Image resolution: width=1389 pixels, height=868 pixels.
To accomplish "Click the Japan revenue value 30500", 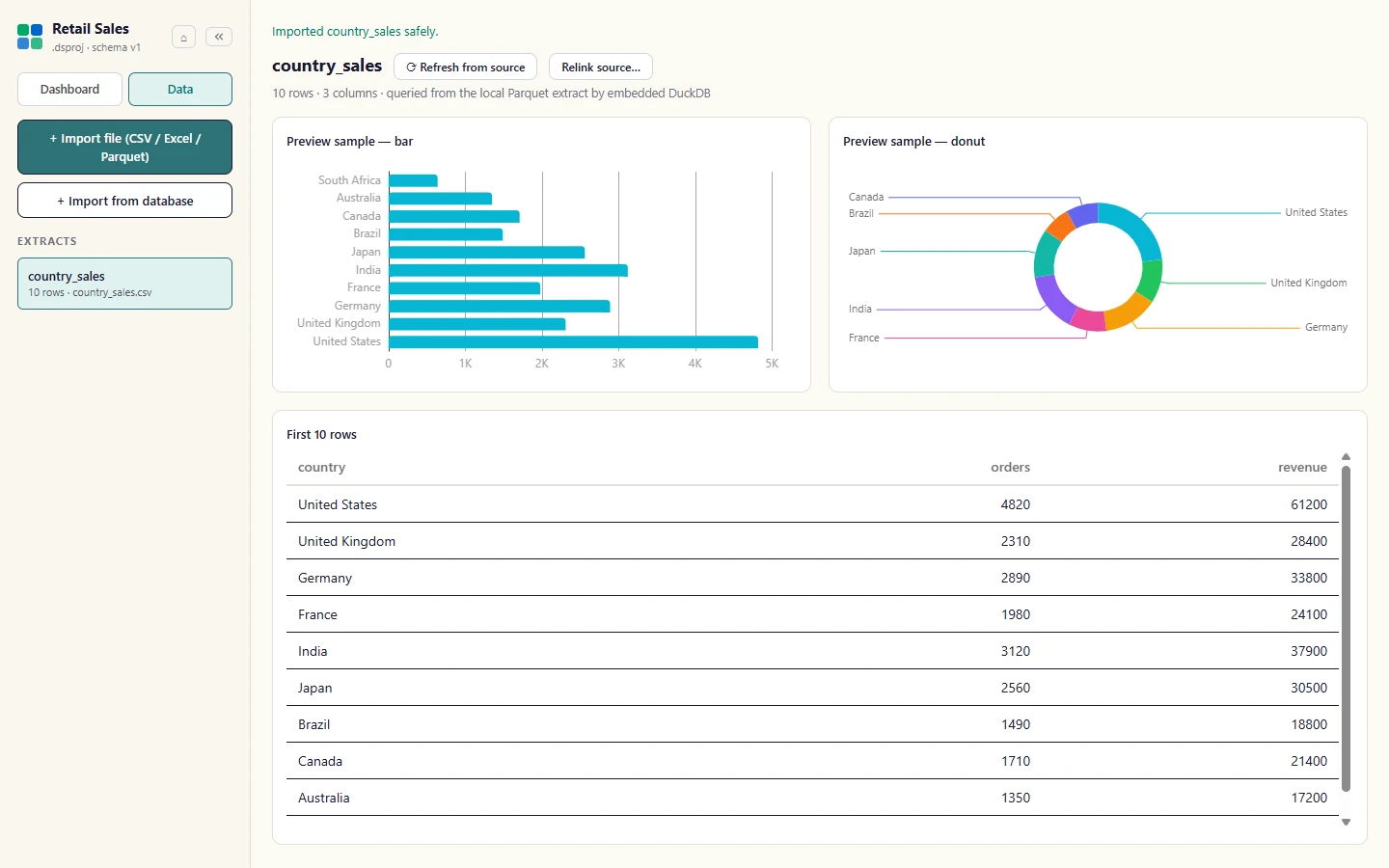I will pos(1309,688).
